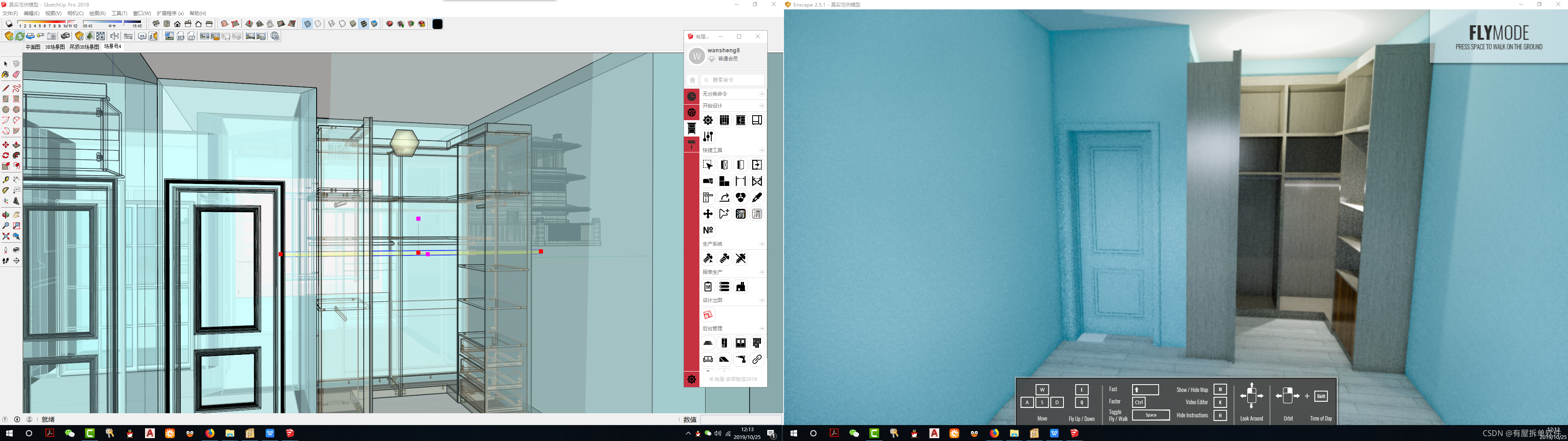The image size is (1568, 441).
Task: Click the factory icon under 报表生产
Action: coord(740,287)
